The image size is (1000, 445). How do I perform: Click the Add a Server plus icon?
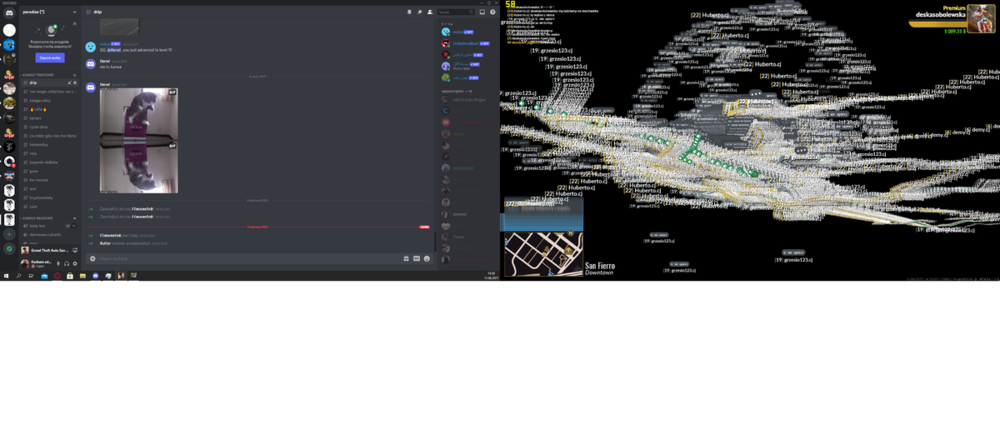(9, 234)
